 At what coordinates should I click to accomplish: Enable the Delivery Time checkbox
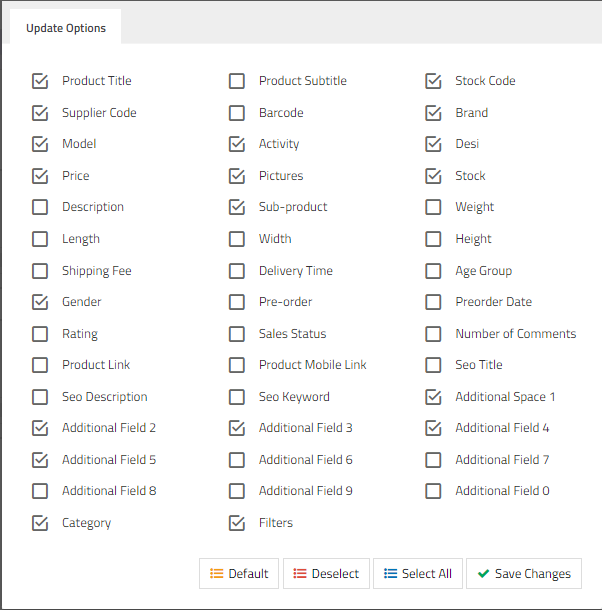(x=237, y=271)
